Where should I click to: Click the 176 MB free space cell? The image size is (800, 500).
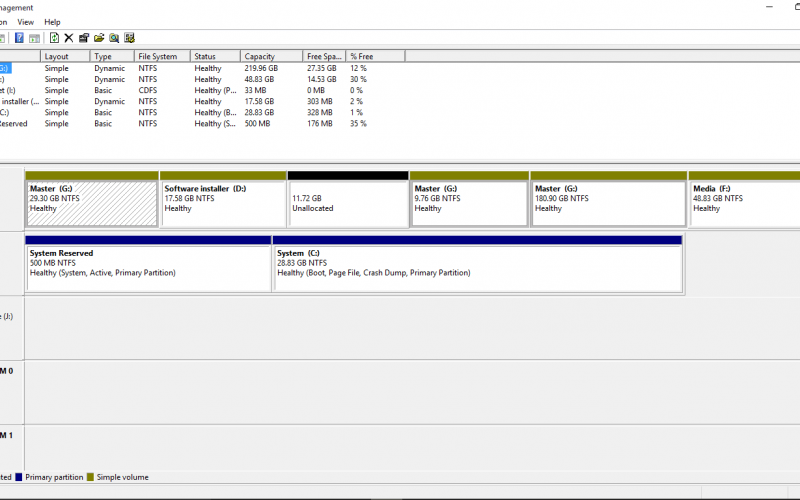319,123
